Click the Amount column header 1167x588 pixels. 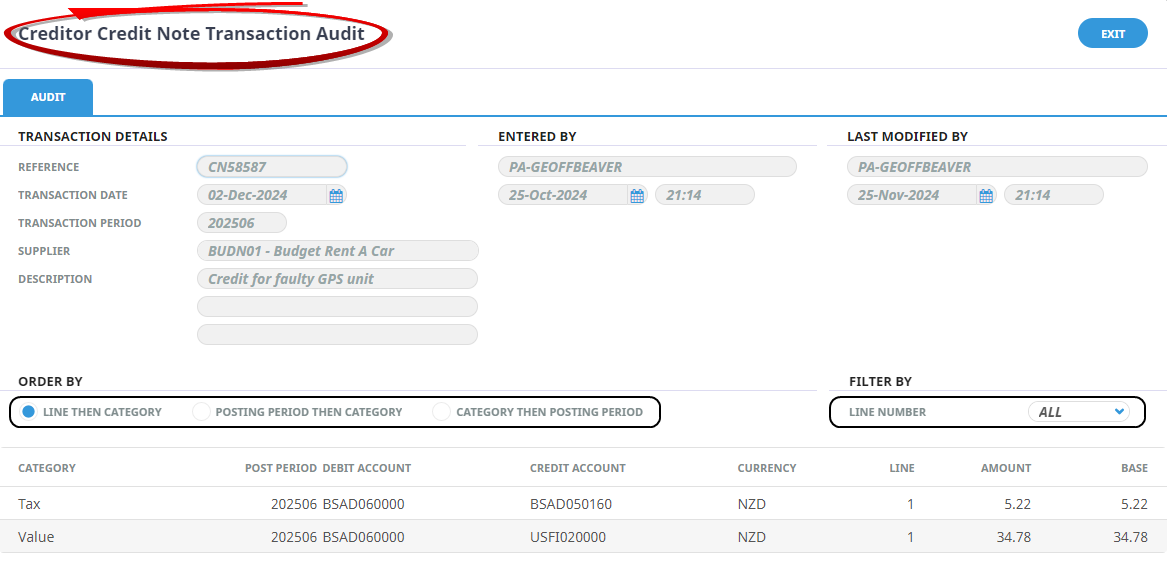1005,468
